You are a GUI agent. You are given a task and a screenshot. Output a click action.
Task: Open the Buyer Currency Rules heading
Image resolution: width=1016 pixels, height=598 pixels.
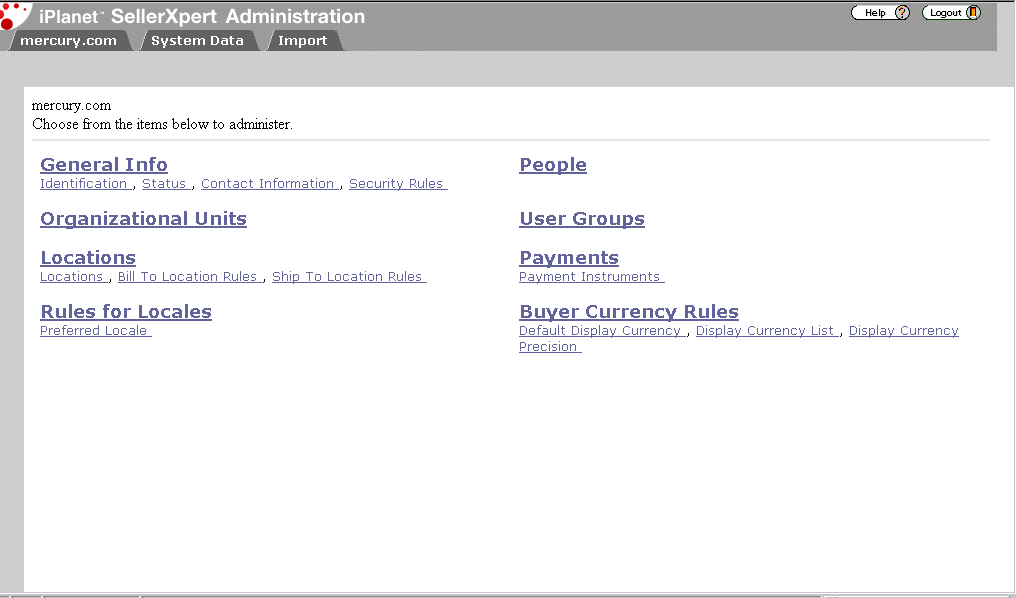click(629, 312)
